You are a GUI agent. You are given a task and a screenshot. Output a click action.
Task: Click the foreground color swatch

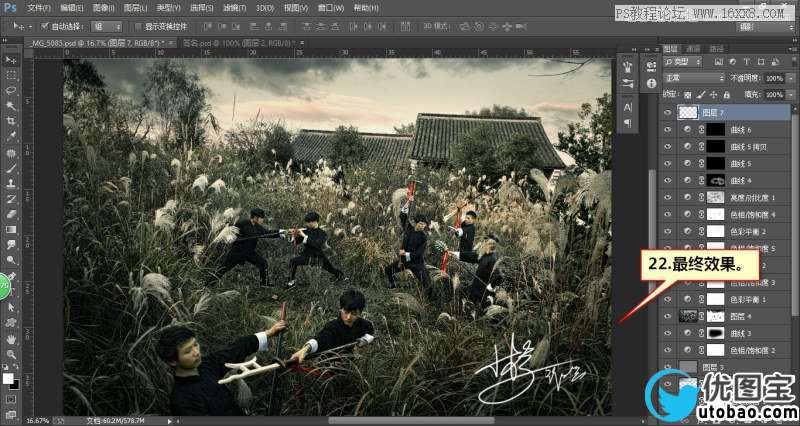click(8, 379)
